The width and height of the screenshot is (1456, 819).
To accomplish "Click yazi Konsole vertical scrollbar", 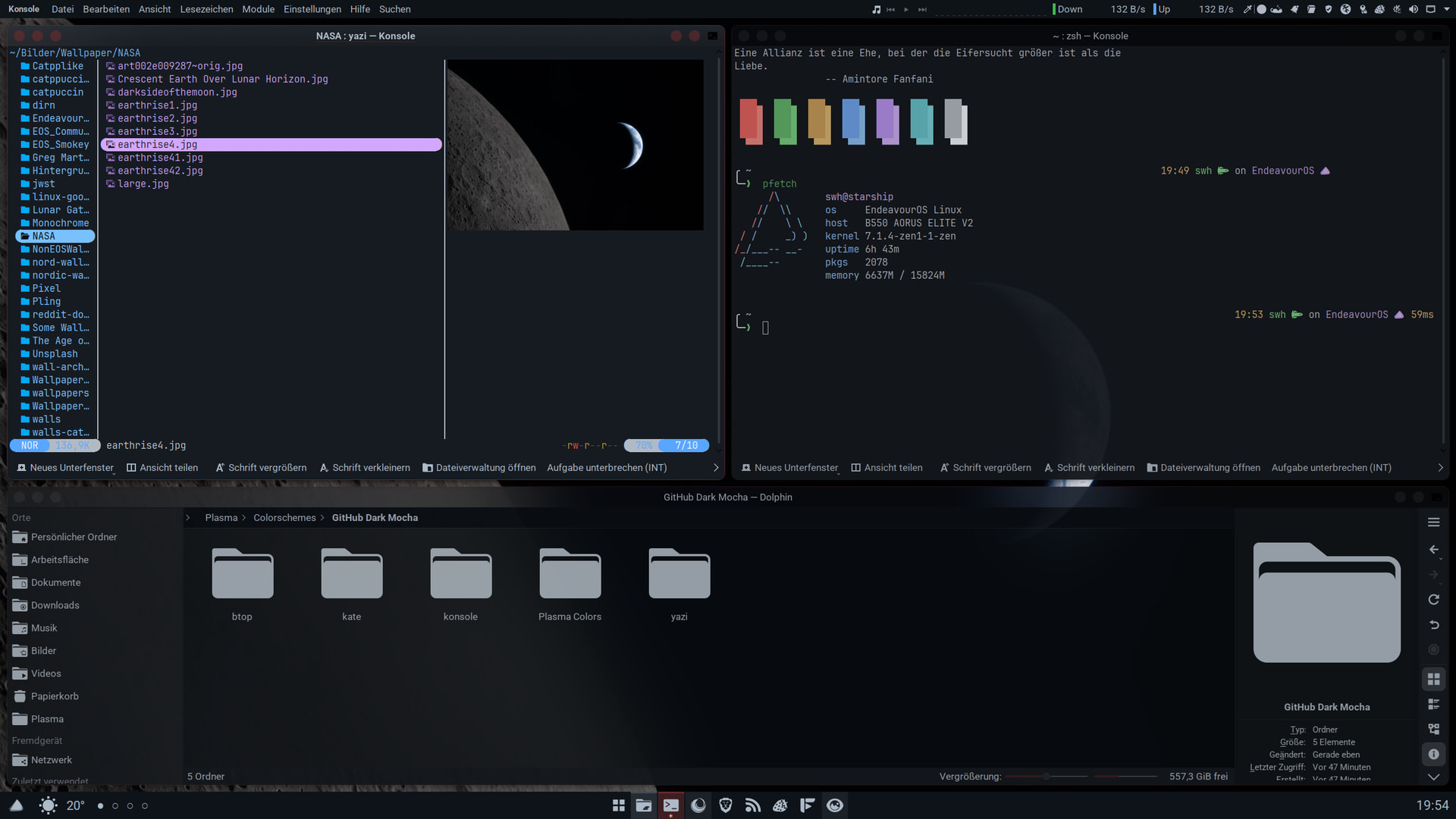I will (x=718, y=250).
